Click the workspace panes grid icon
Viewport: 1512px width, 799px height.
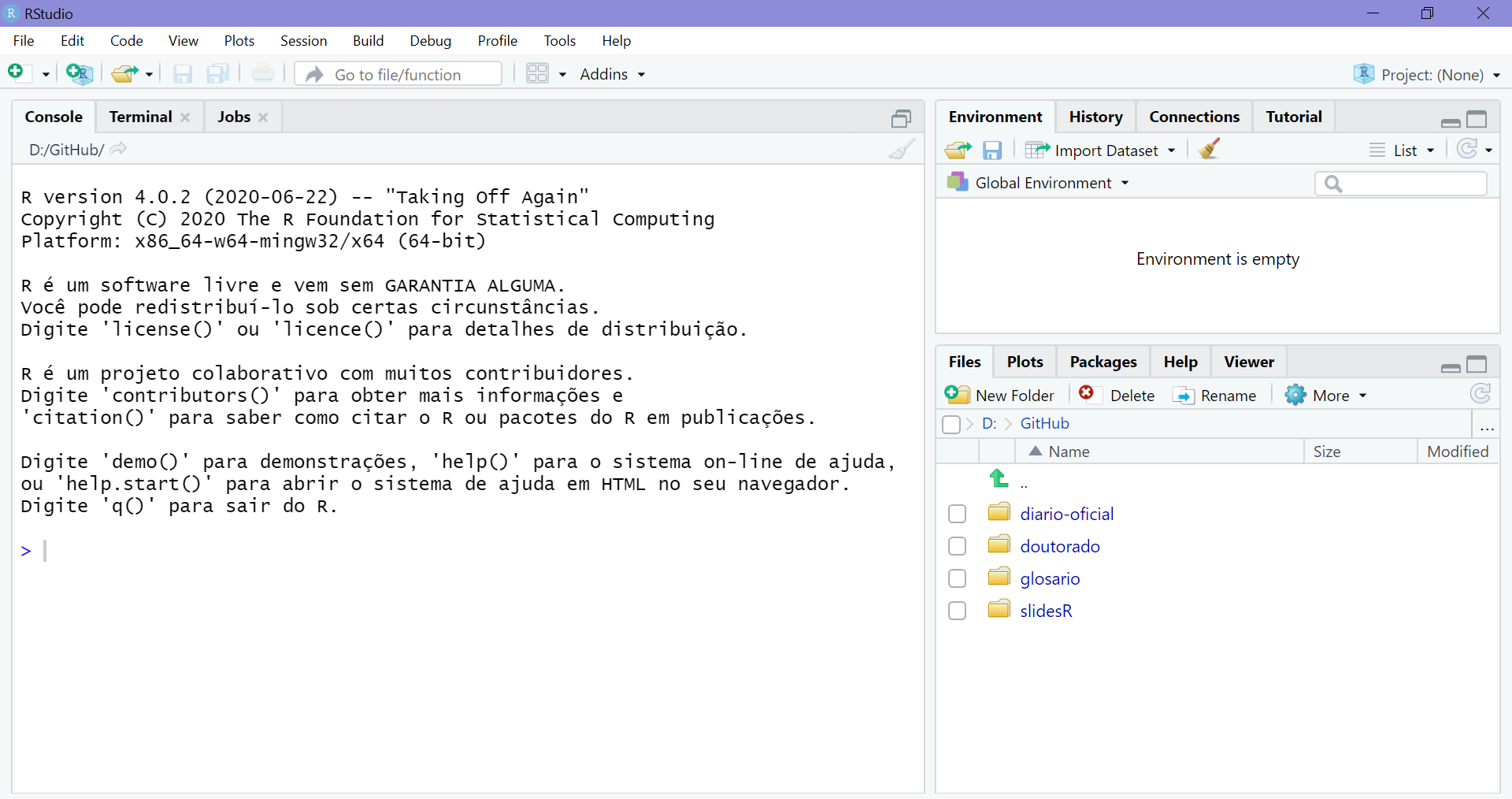[538, 73]
